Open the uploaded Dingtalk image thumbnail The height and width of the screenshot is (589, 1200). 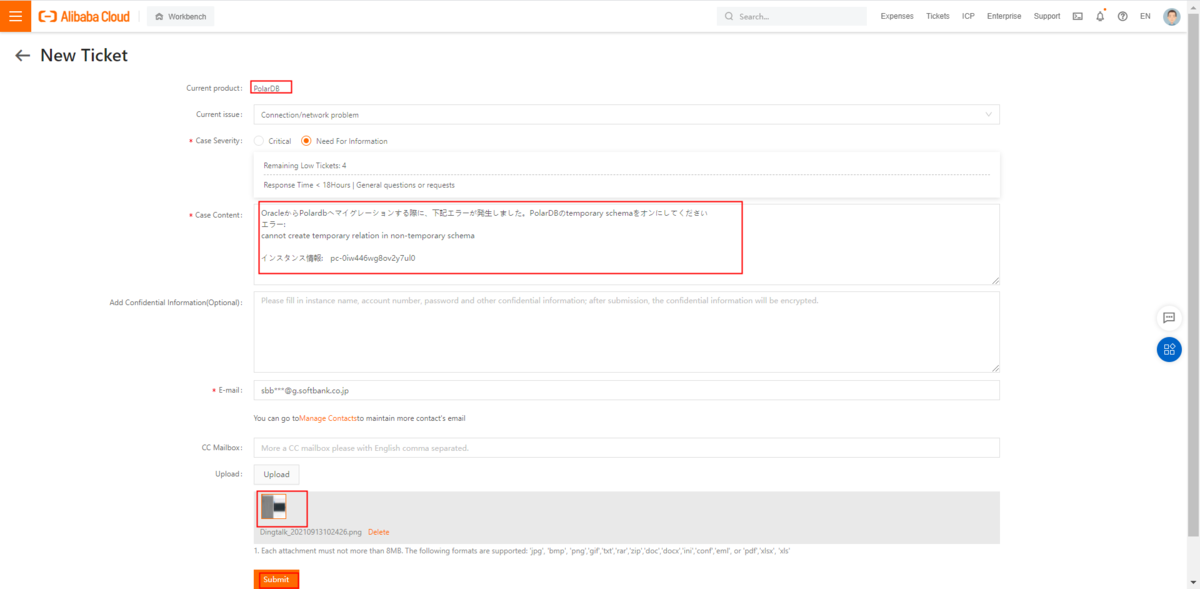[x=274, y=507]
